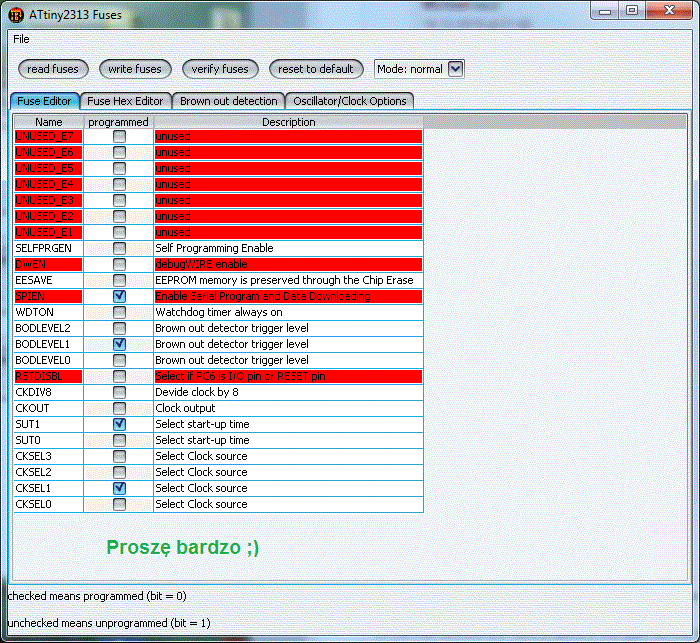Enable the DWEN debugWIRE checkbox
Viewport: 700px width, 643px height.
point(119,264)
